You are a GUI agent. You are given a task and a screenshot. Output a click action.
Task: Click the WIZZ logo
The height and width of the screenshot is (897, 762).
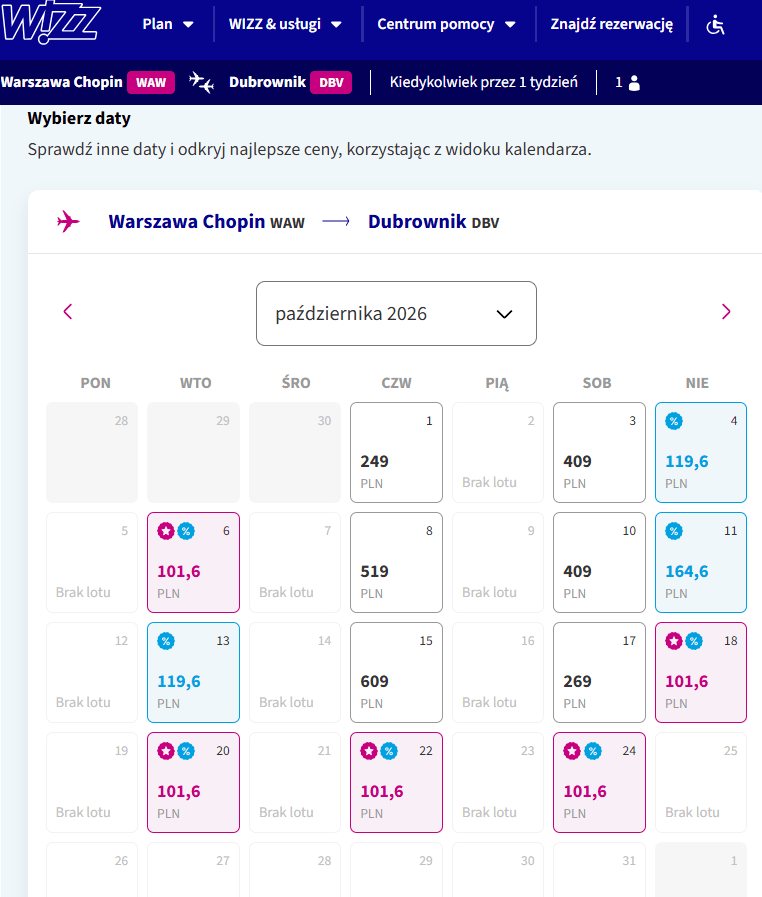click(50, 23)
